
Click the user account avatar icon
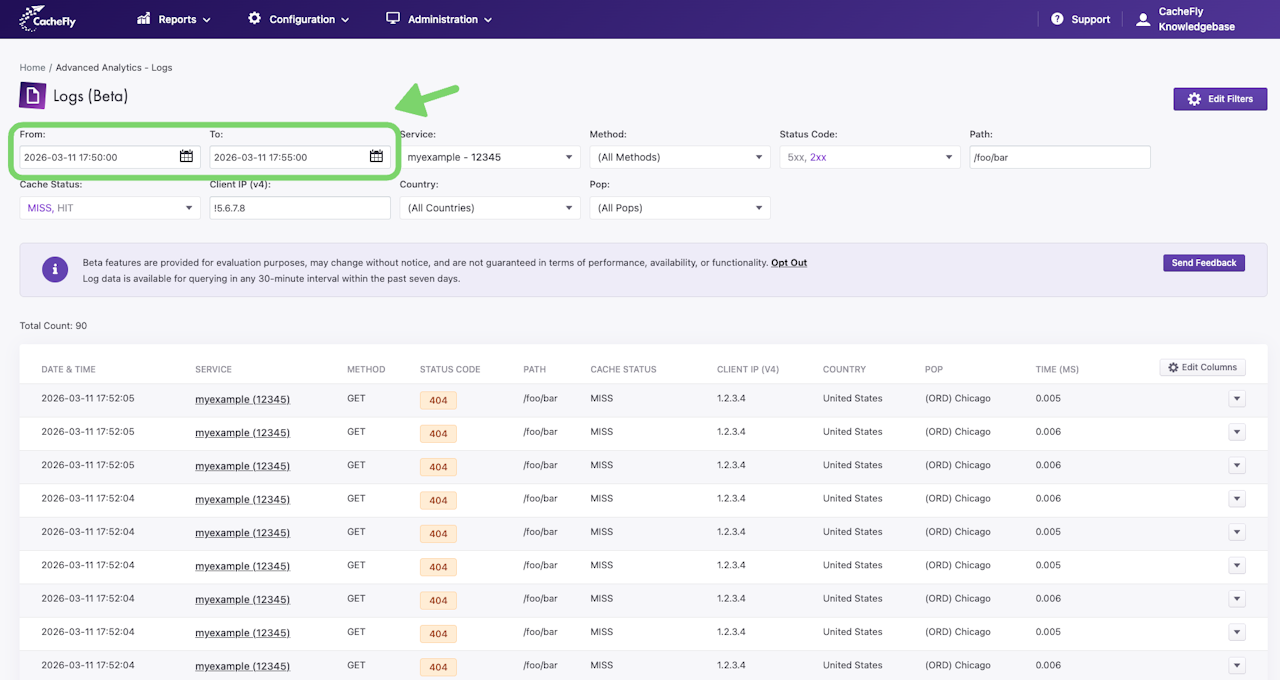[x=1143, y=19]
